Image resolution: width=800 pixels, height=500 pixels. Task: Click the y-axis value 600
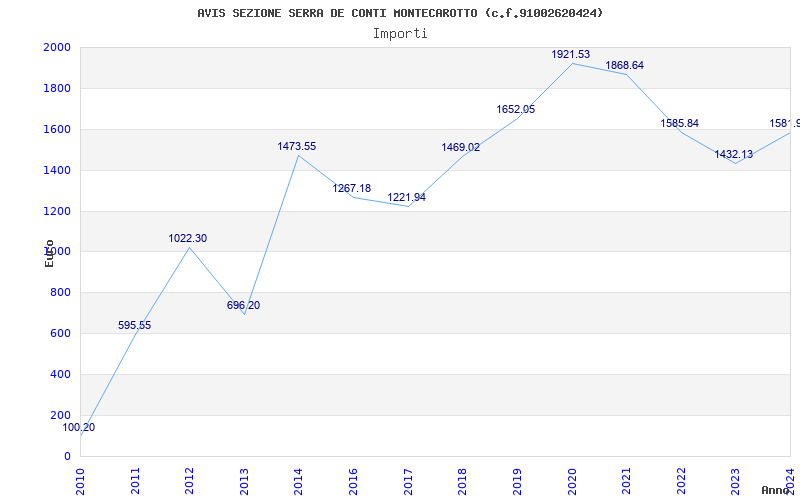pyautogui.click(x=60, y=334)
